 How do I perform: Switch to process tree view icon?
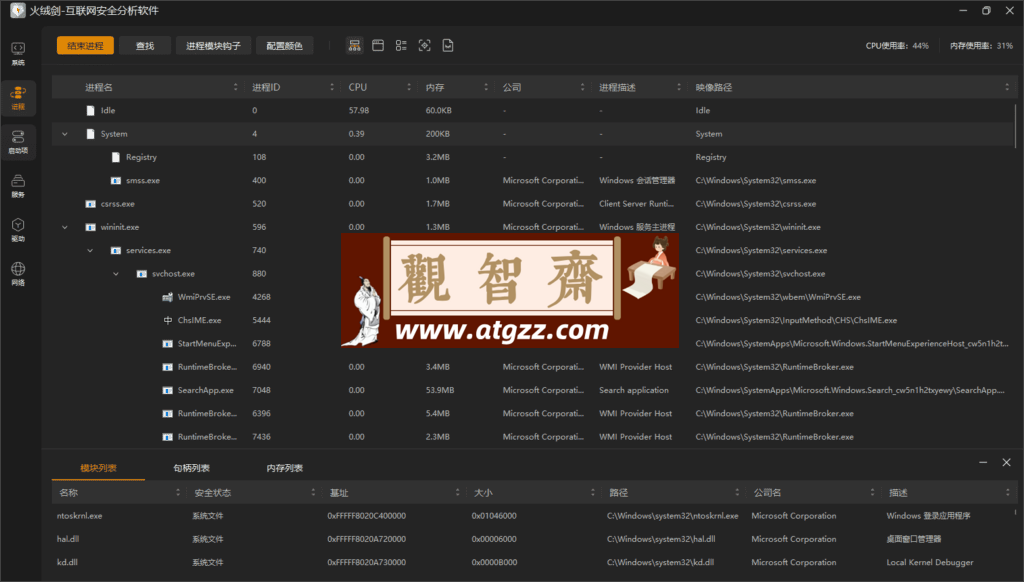355,46
